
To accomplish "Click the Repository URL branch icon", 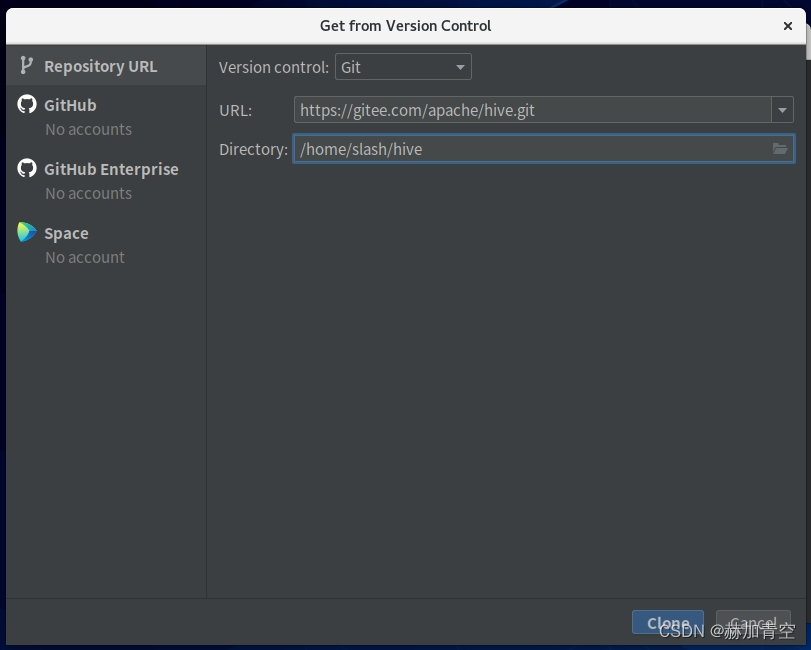I will click(x=26, y=66).
